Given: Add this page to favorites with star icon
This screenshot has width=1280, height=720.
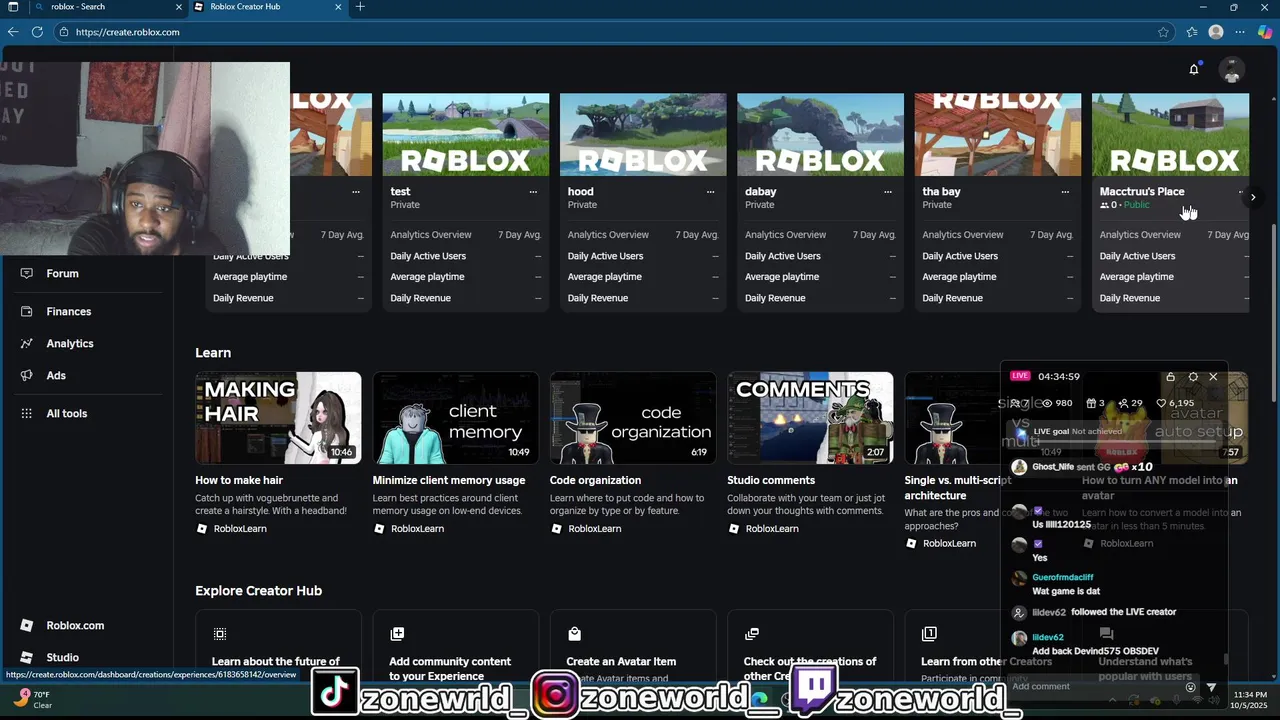Looking at the screenshot, I should point(1163,32).
